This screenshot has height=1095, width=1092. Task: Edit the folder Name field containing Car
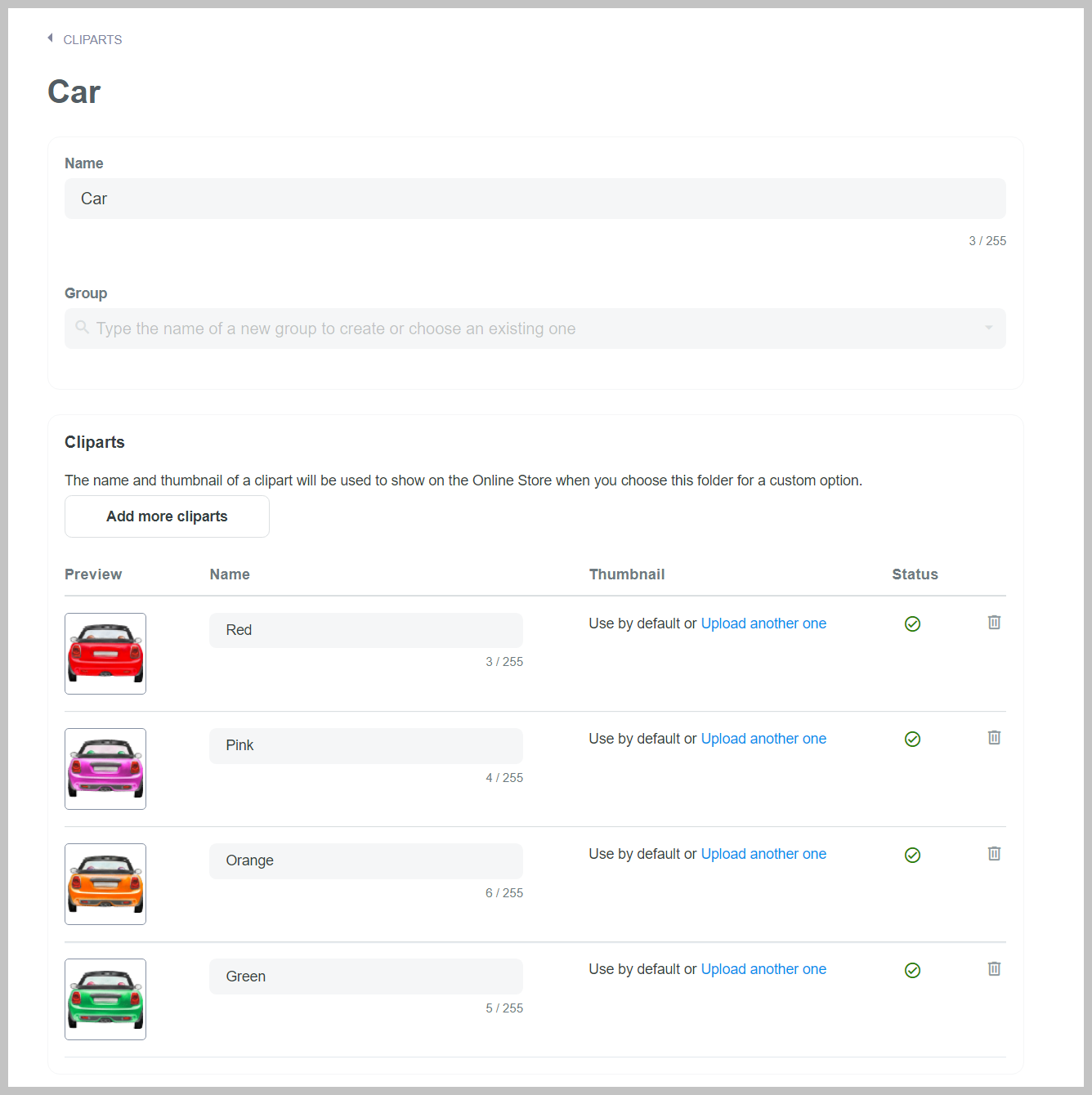tap(535, 199)
